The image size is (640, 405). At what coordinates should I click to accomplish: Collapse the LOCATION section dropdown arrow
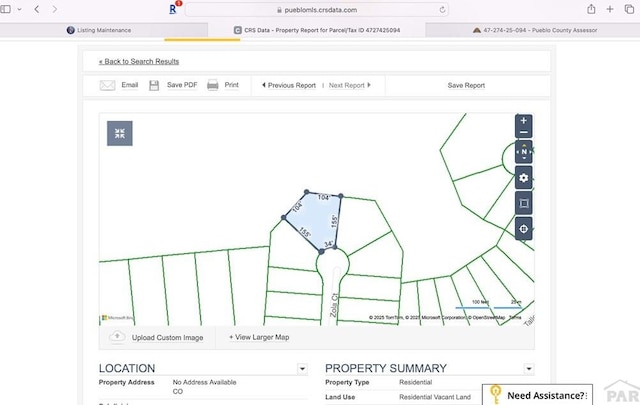302,369
